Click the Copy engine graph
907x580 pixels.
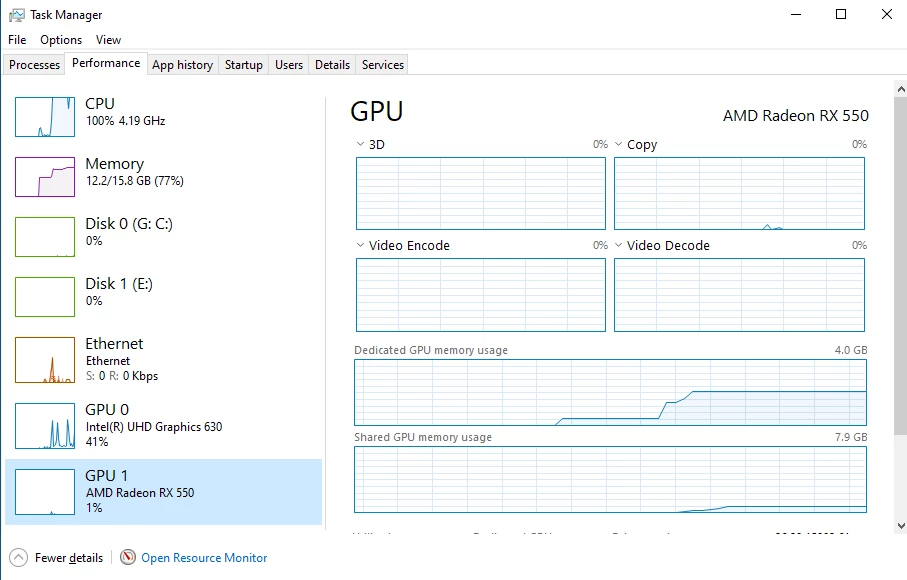pyautogui.click(x=739, y=193)
